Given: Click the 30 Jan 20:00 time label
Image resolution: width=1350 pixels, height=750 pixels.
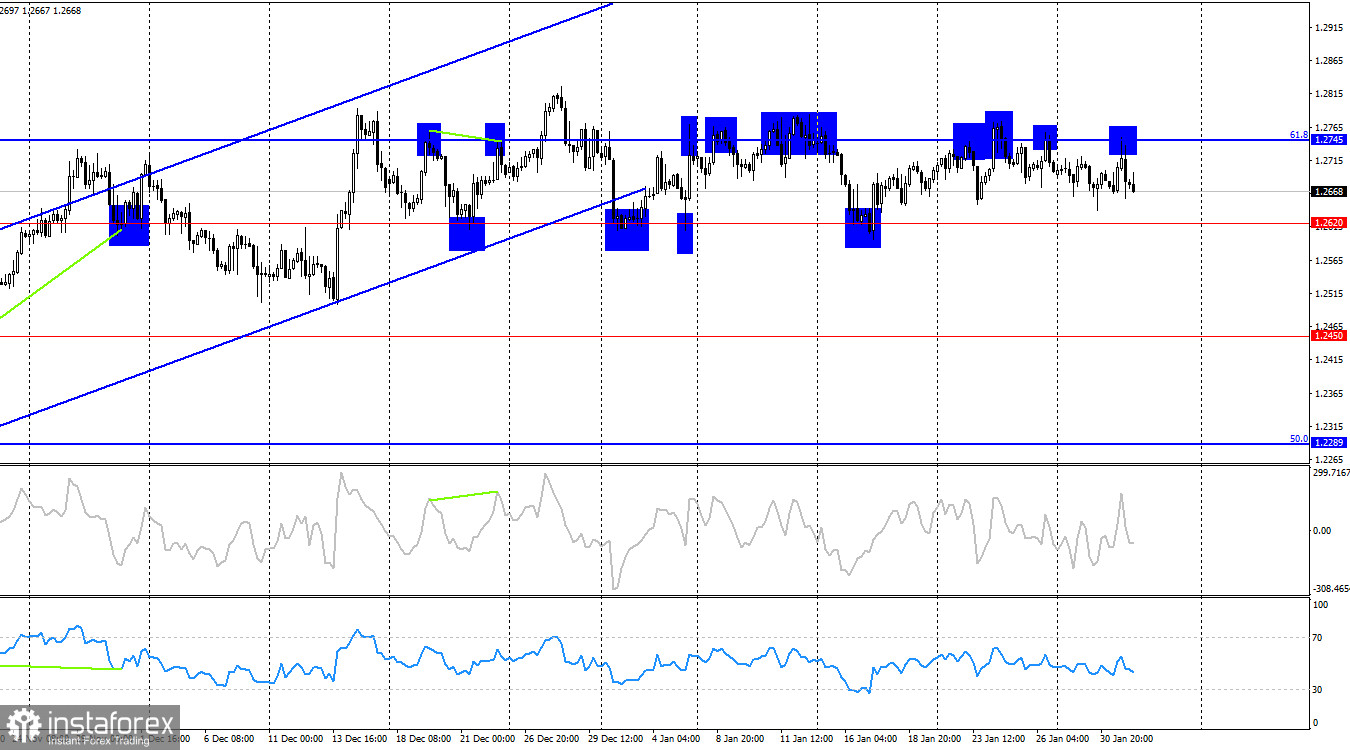Looking at the screenshot, I should click(1126, 739).
